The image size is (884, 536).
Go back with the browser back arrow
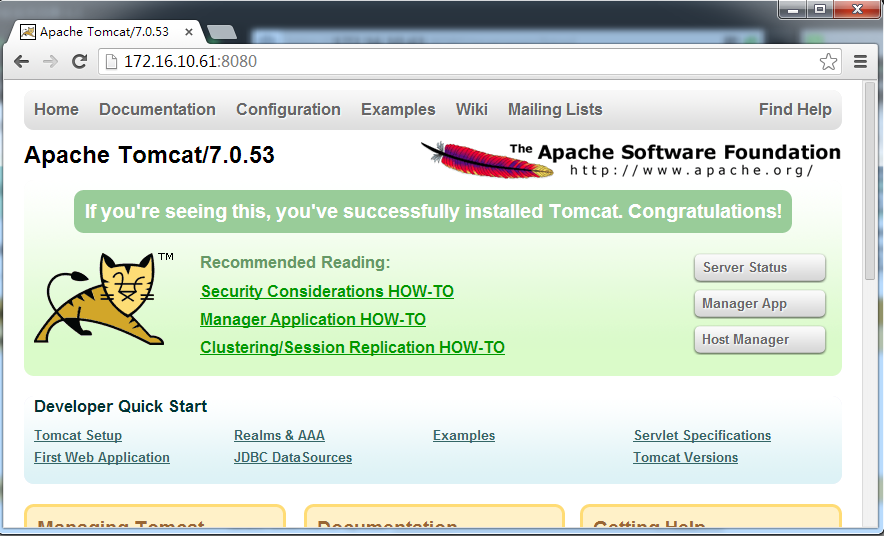pyautogui.click(x=21, y=61)
